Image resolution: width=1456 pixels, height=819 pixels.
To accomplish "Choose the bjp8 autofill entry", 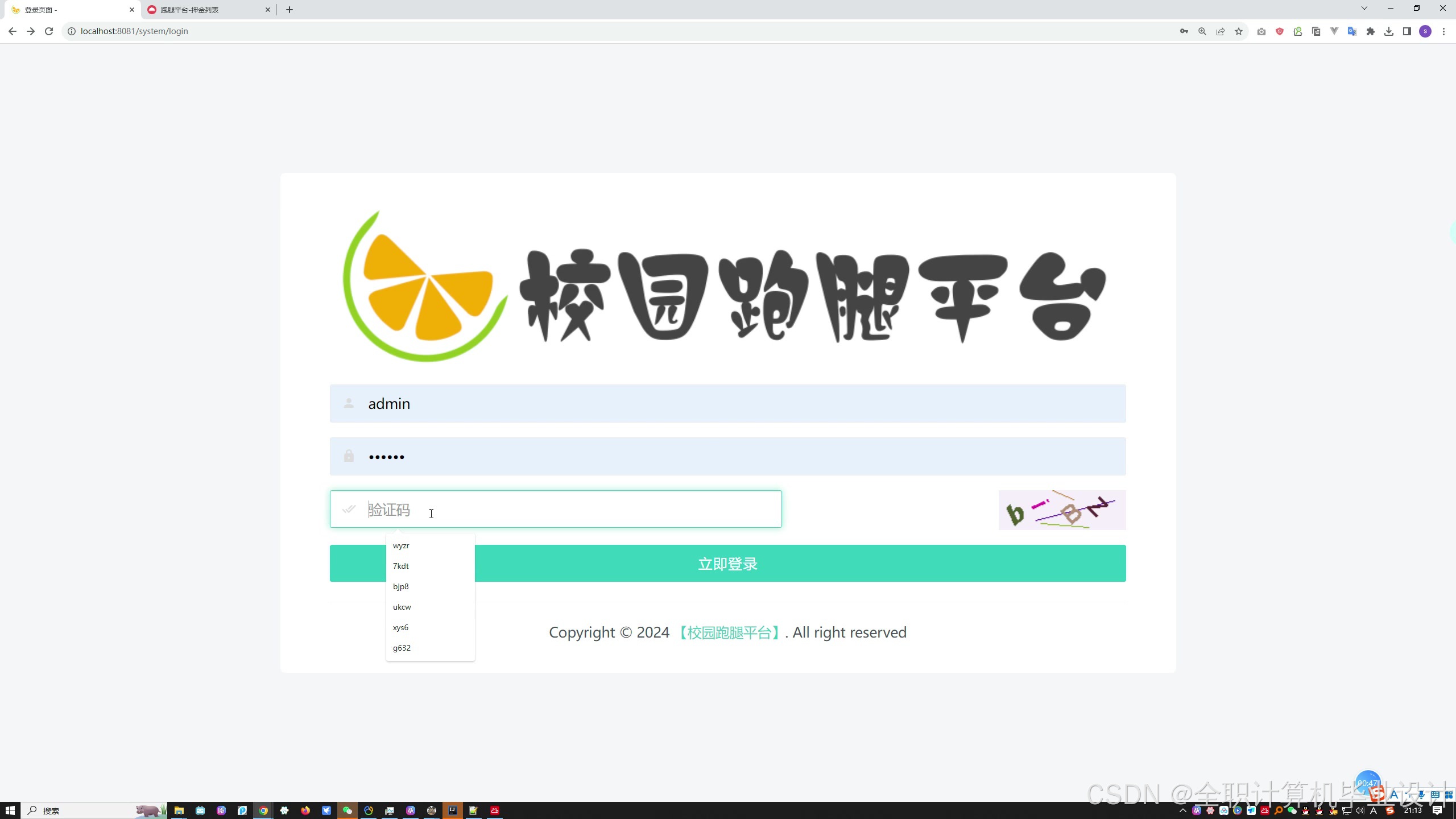I will [x=402, y=587].
